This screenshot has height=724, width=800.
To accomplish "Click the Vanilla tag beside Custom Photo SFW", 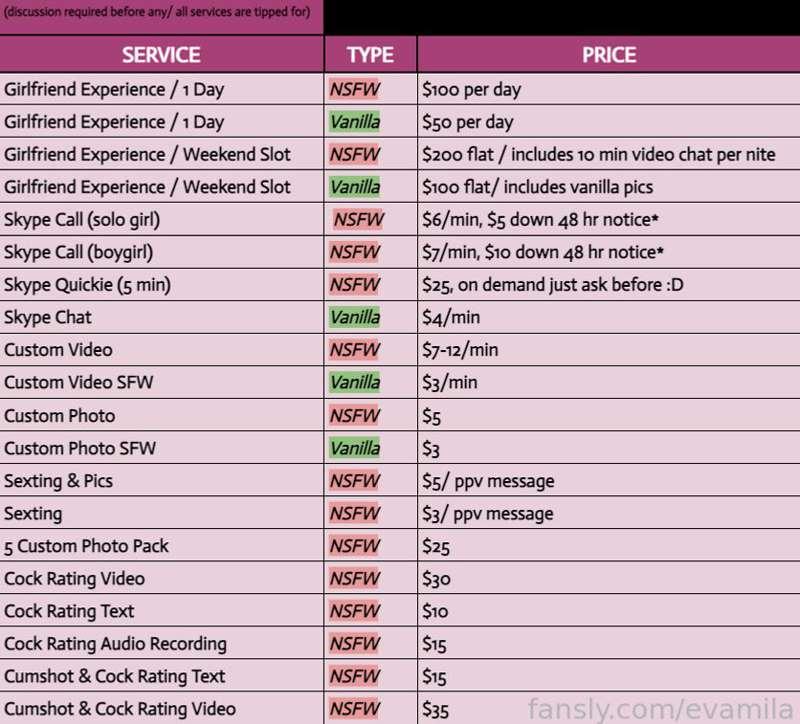I will click(355, 448).
